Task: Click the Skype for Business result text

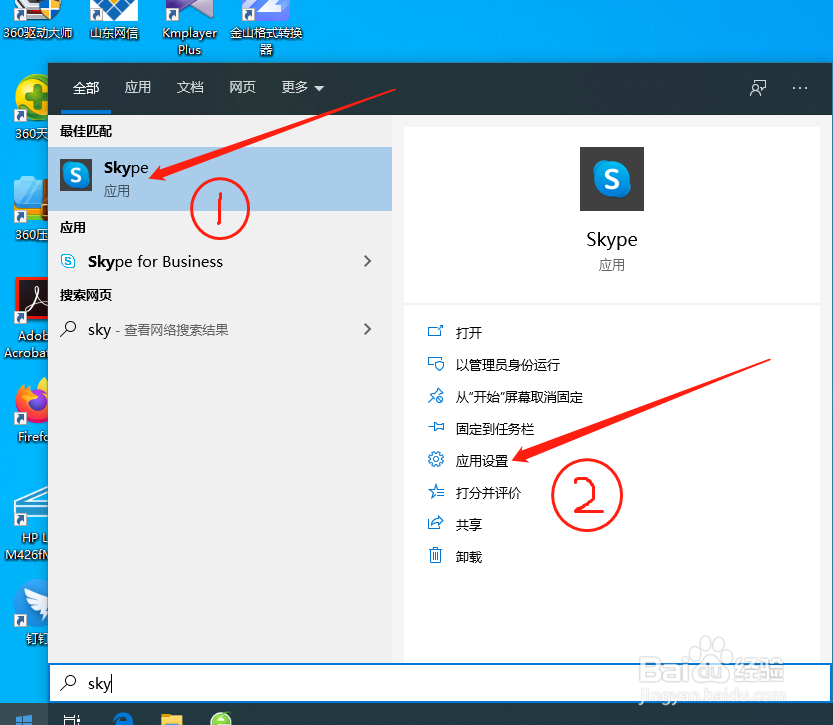Action: [x=155, y=261]
